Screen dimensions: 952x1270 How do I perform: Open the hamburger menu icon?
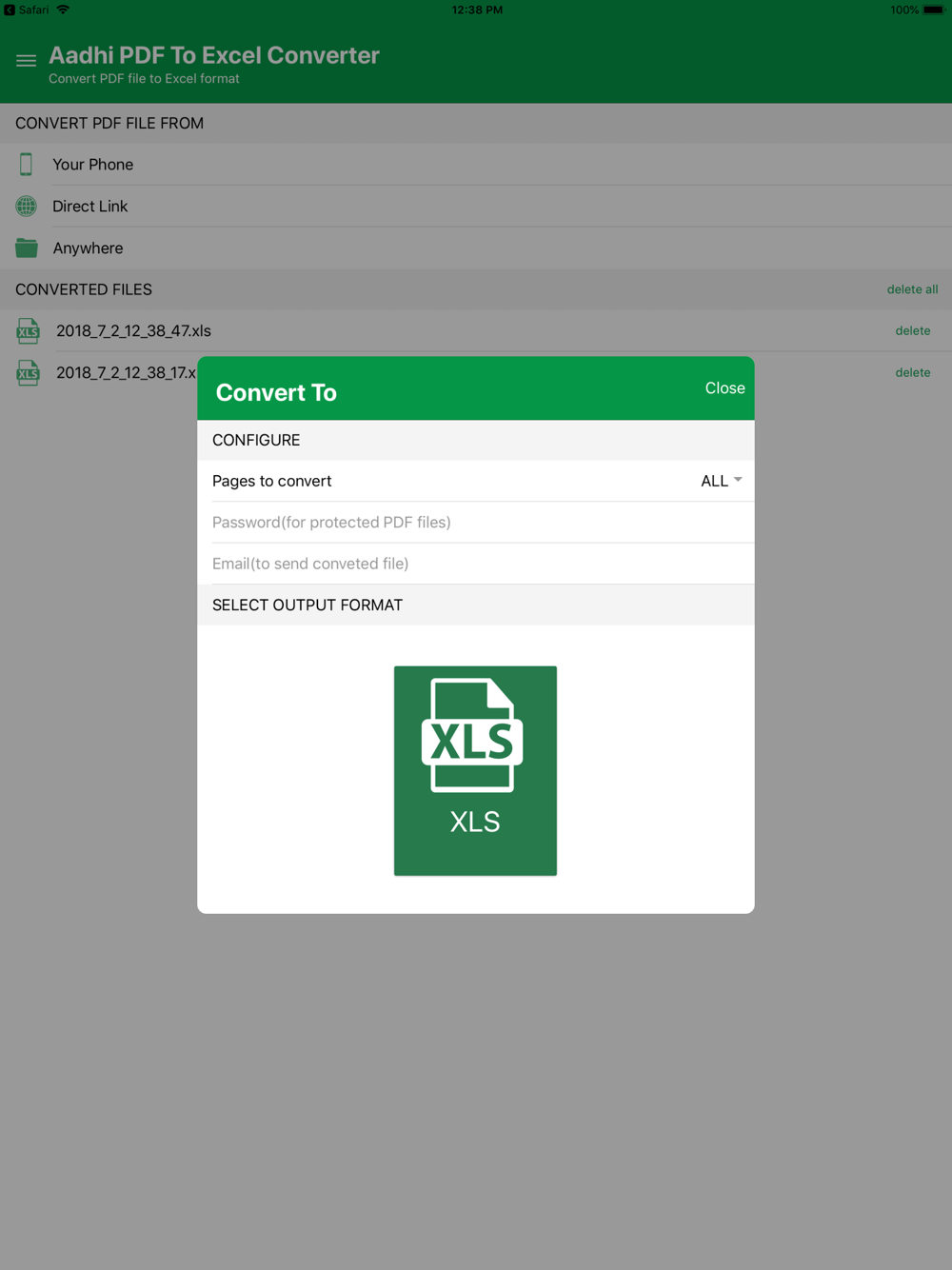pyautogui.click(x=26, y=61)
